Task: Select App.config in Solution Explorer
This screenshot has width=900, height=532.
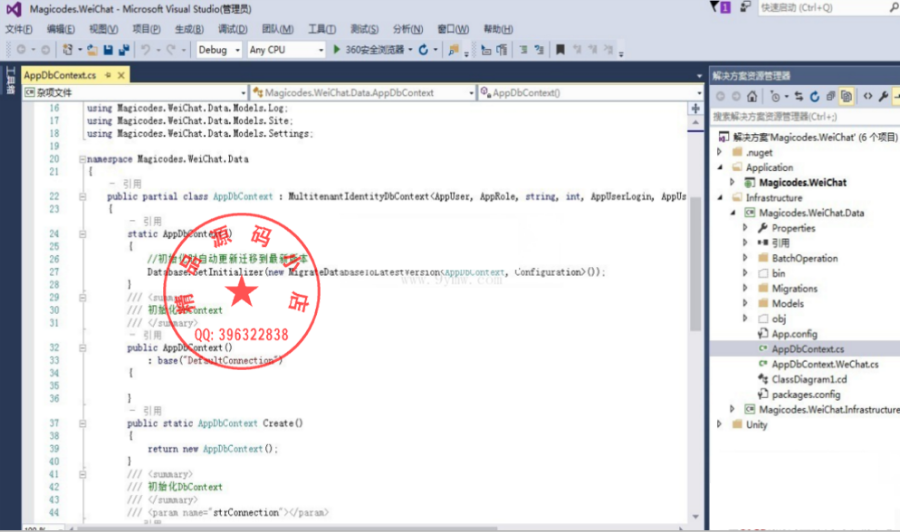Action: 794,333
